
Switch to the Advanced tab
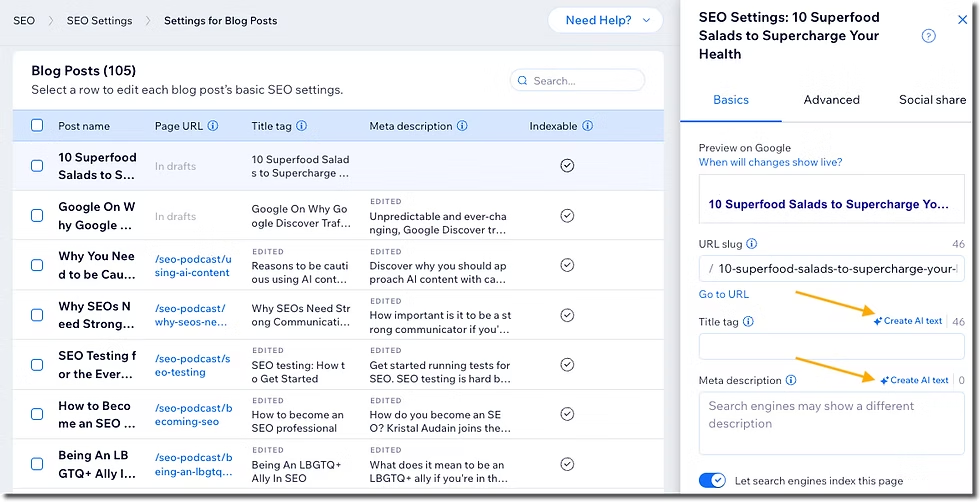(x=831, y=100)
